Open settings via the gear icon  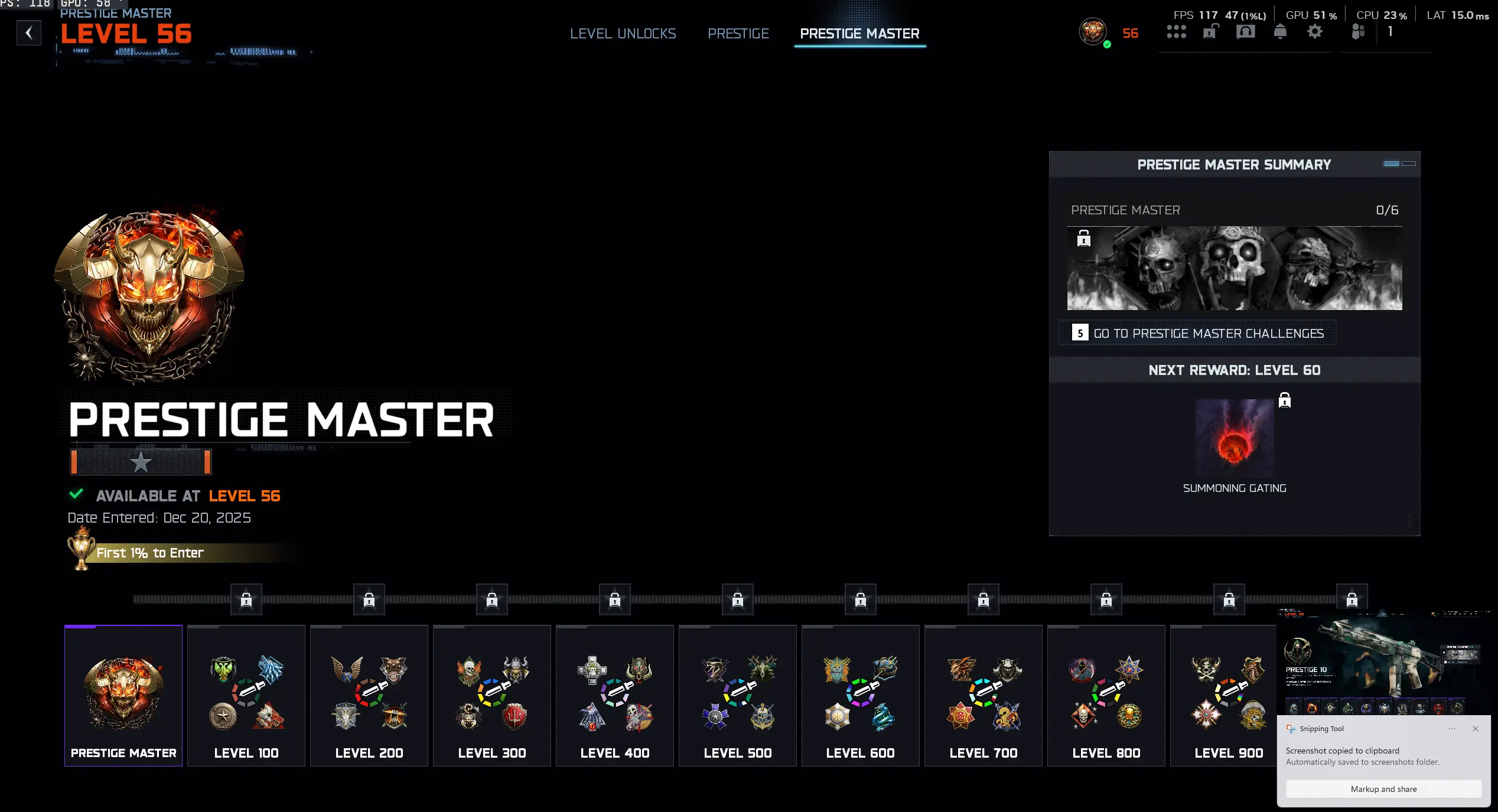coord(1314,32)
